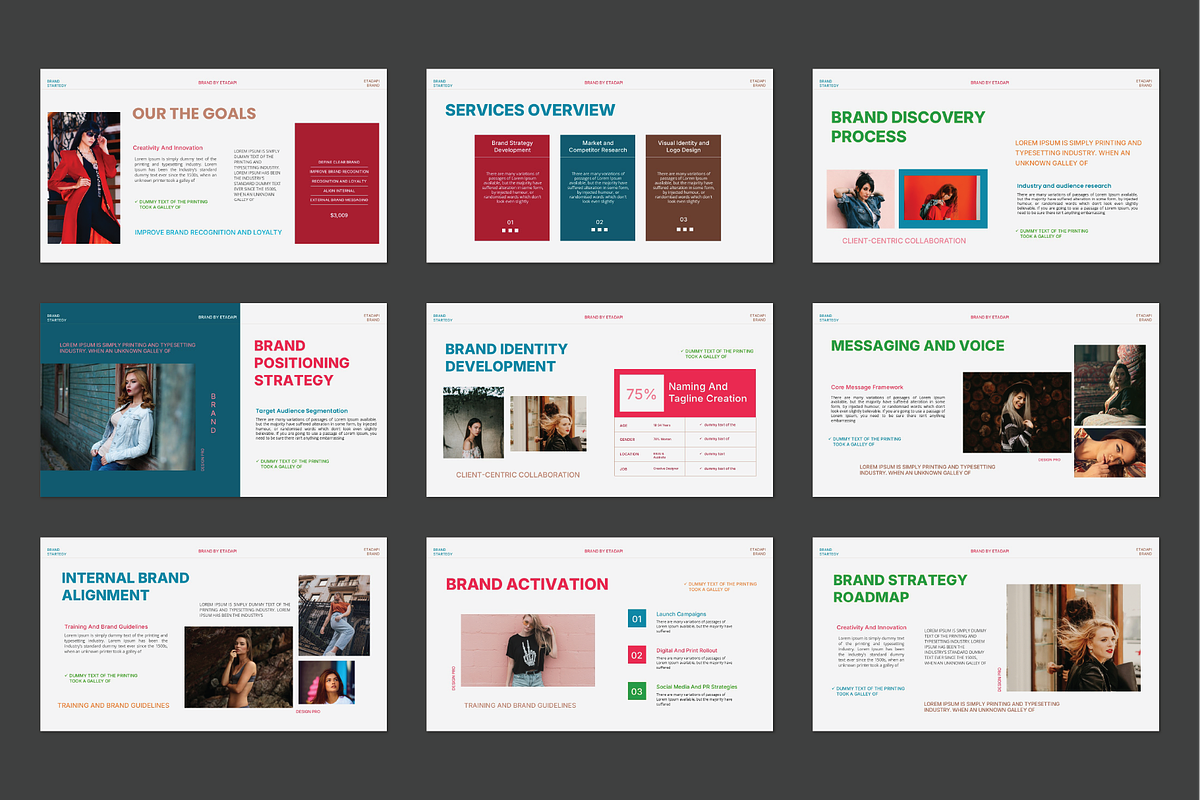Click the 'Launch Campaigns' item

[681, 613]
